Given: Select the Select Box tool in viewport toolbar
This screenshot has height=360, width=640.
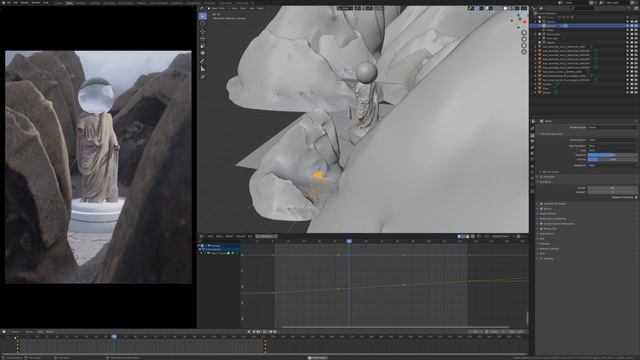Looking at the screenshot, I should pos(203,16).
